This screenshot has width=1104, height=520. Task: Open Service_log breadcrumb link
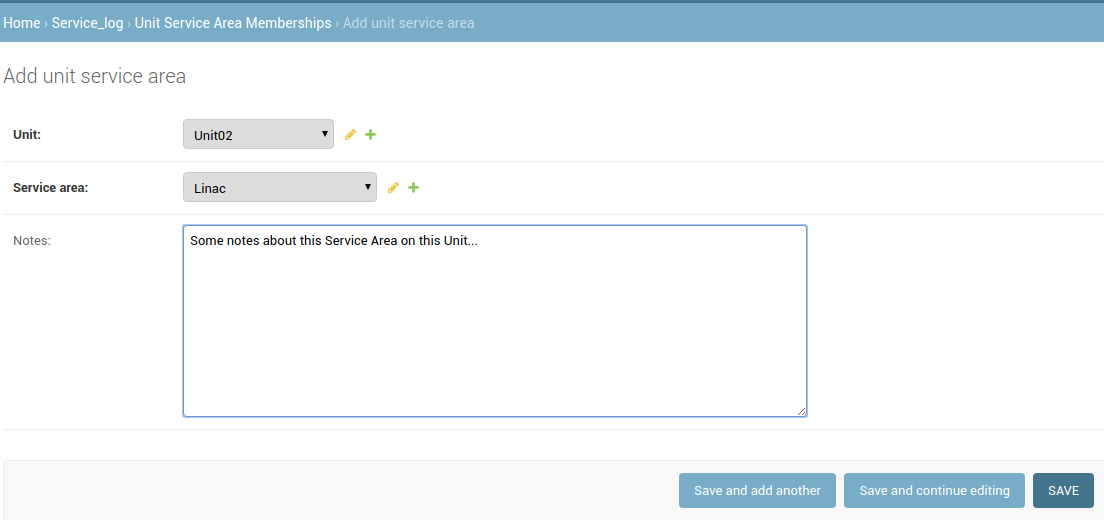87,23
